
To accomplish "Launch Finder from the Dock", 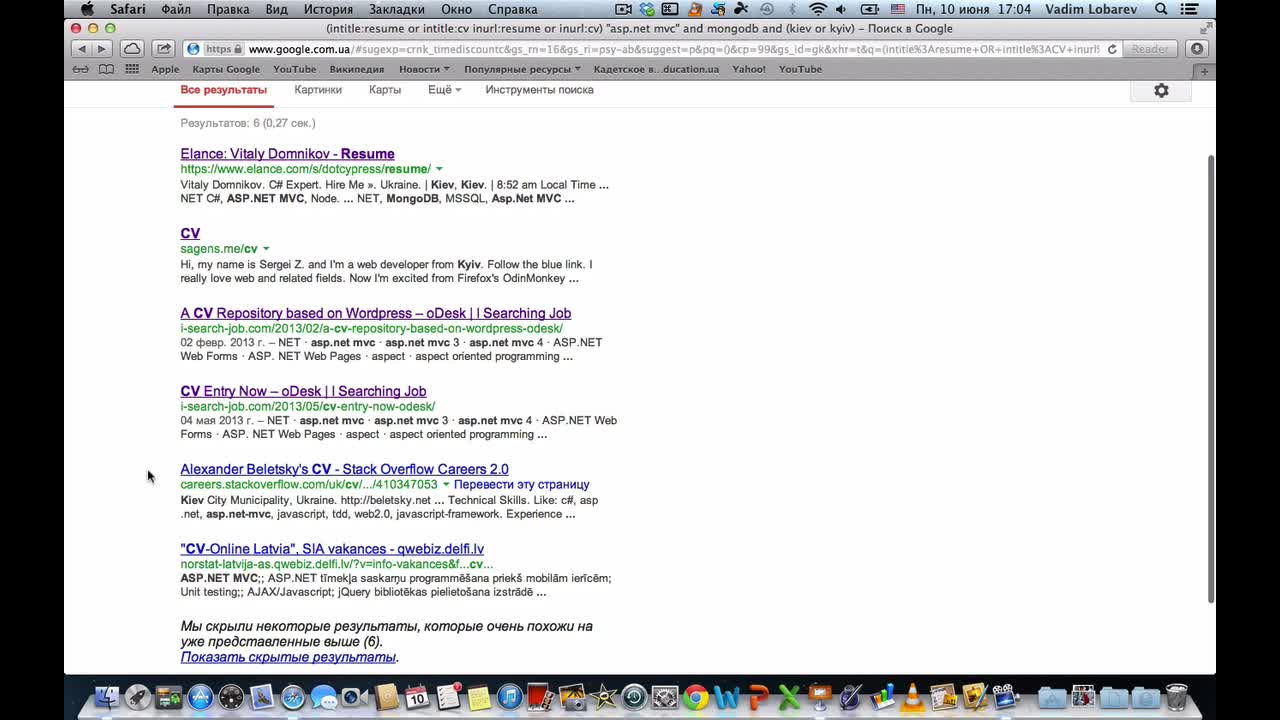I will click(107, 696).
